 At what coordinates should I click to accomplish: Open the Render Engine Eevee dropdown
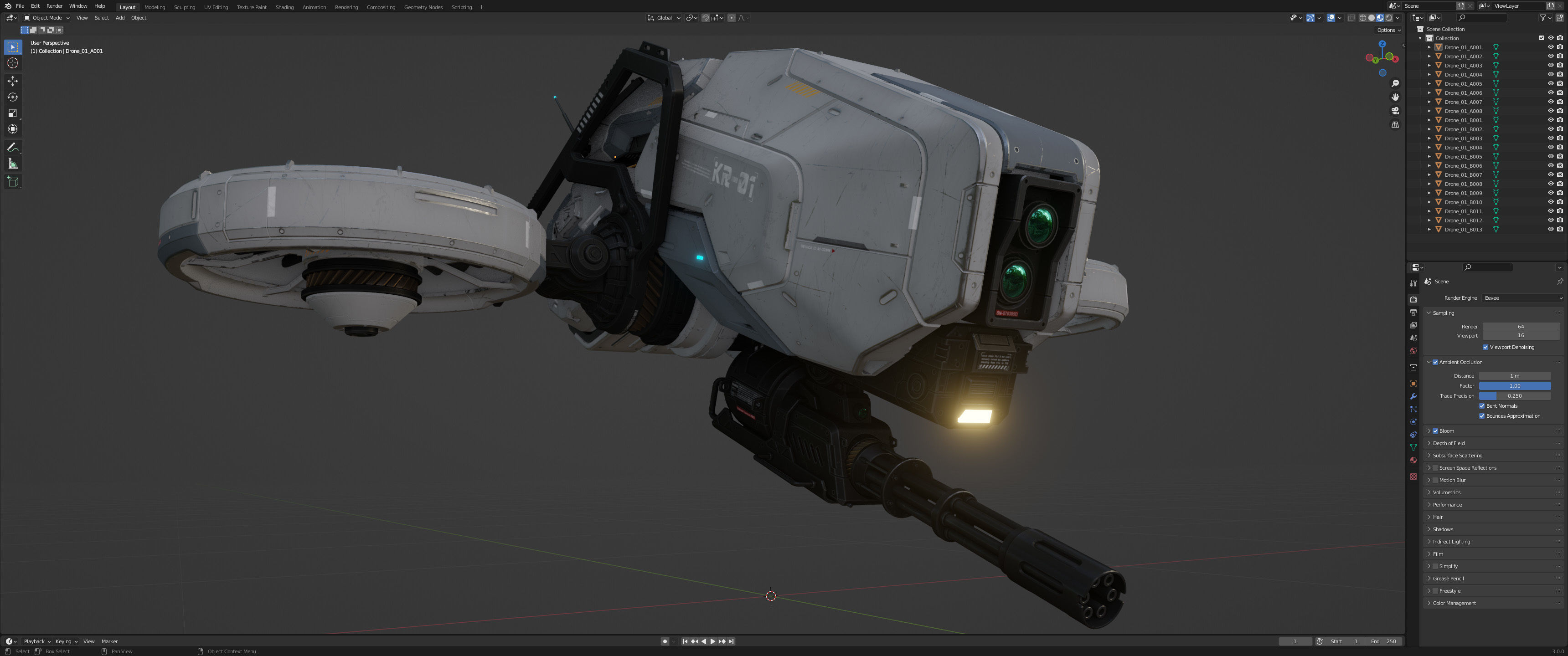click(1522, 298)
